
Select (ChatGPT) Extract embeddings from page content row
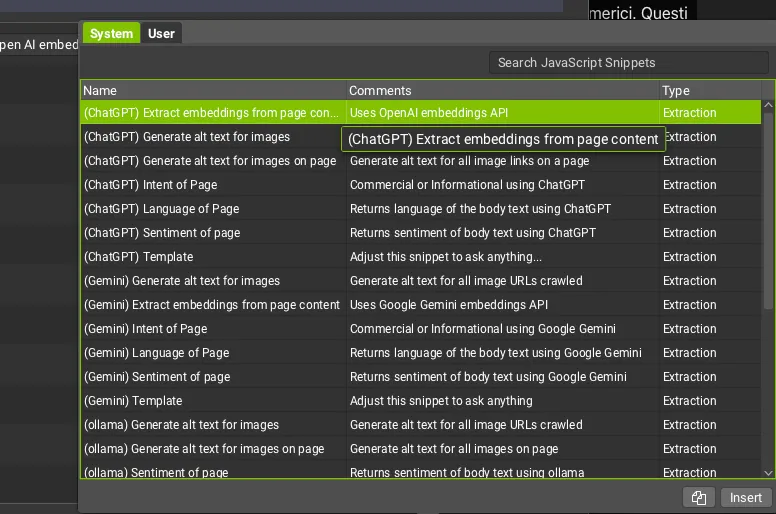click(x=421, y=112)
